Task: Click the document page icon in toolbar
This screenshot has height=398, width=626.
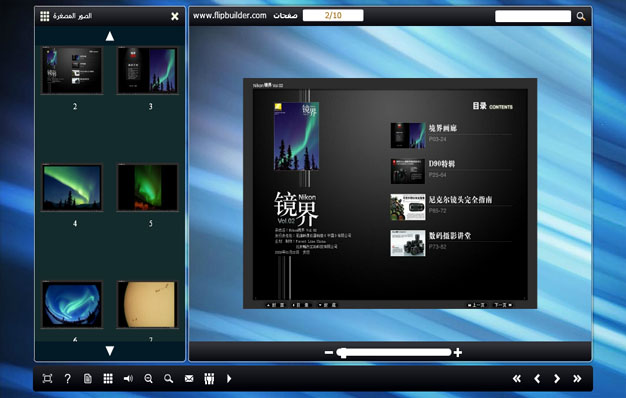Action: point(88,378)
